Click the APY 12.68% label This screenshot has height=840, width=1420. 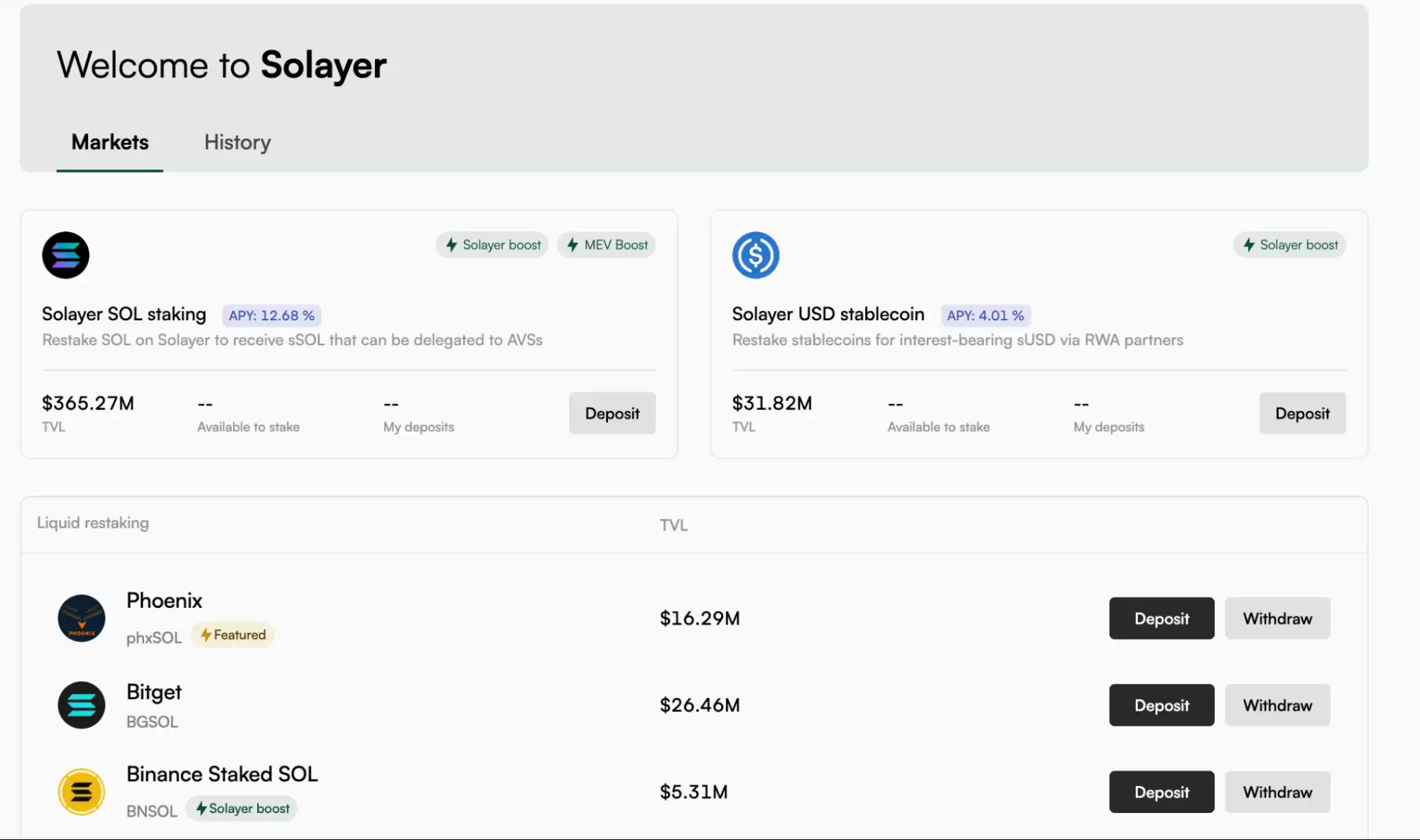(x=271, y=315)
